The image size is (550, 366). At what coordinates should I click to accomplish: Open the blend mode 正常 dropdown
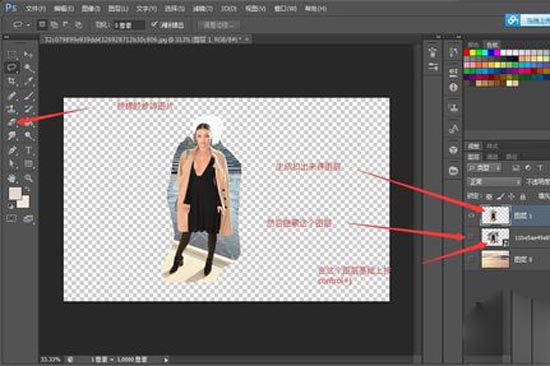point(495,182)
